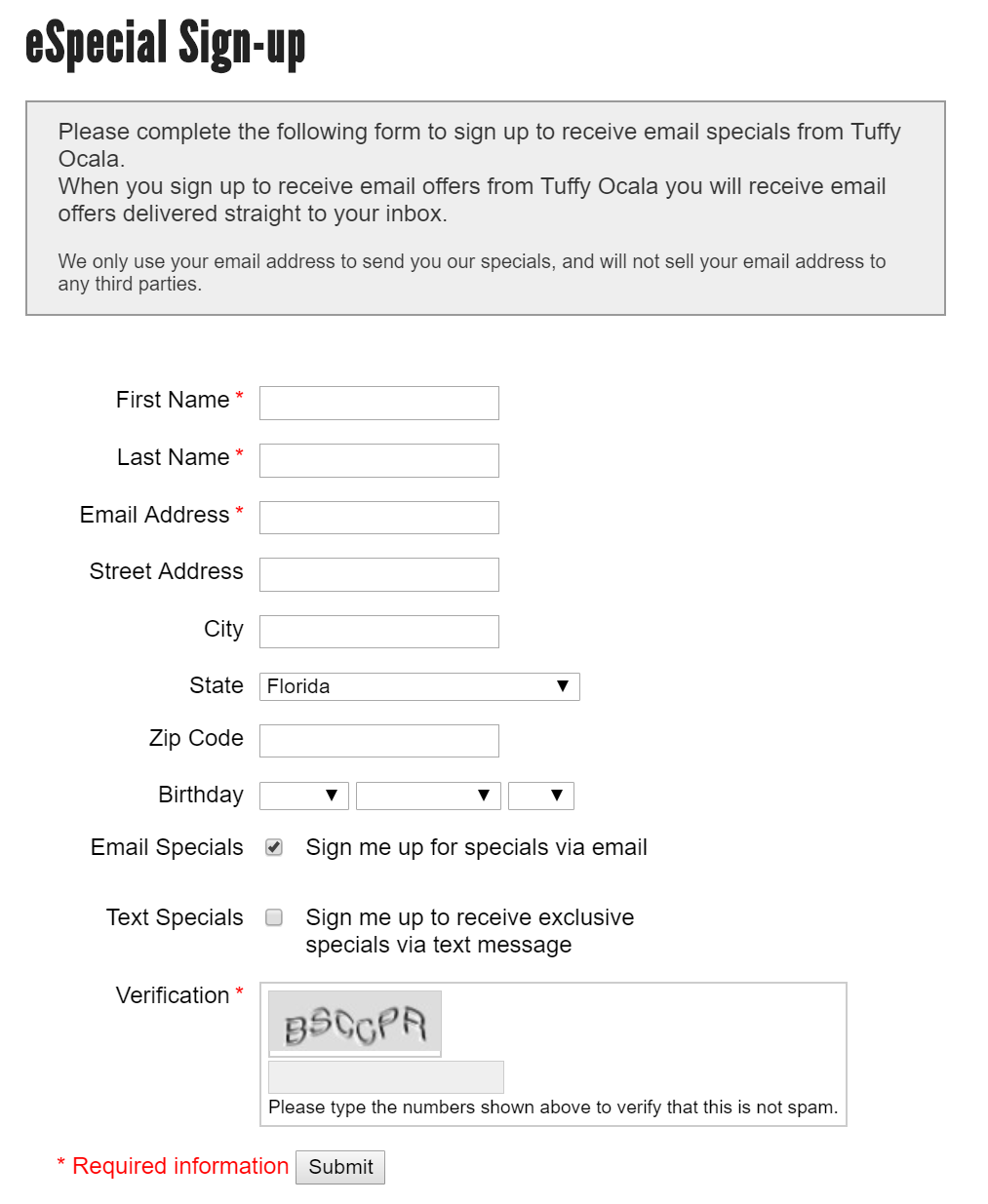This screenshot has height=1204, width=988.
Task: Open the first Birthday dropdown
Action: pyautogui.click(x=303, y=796)
